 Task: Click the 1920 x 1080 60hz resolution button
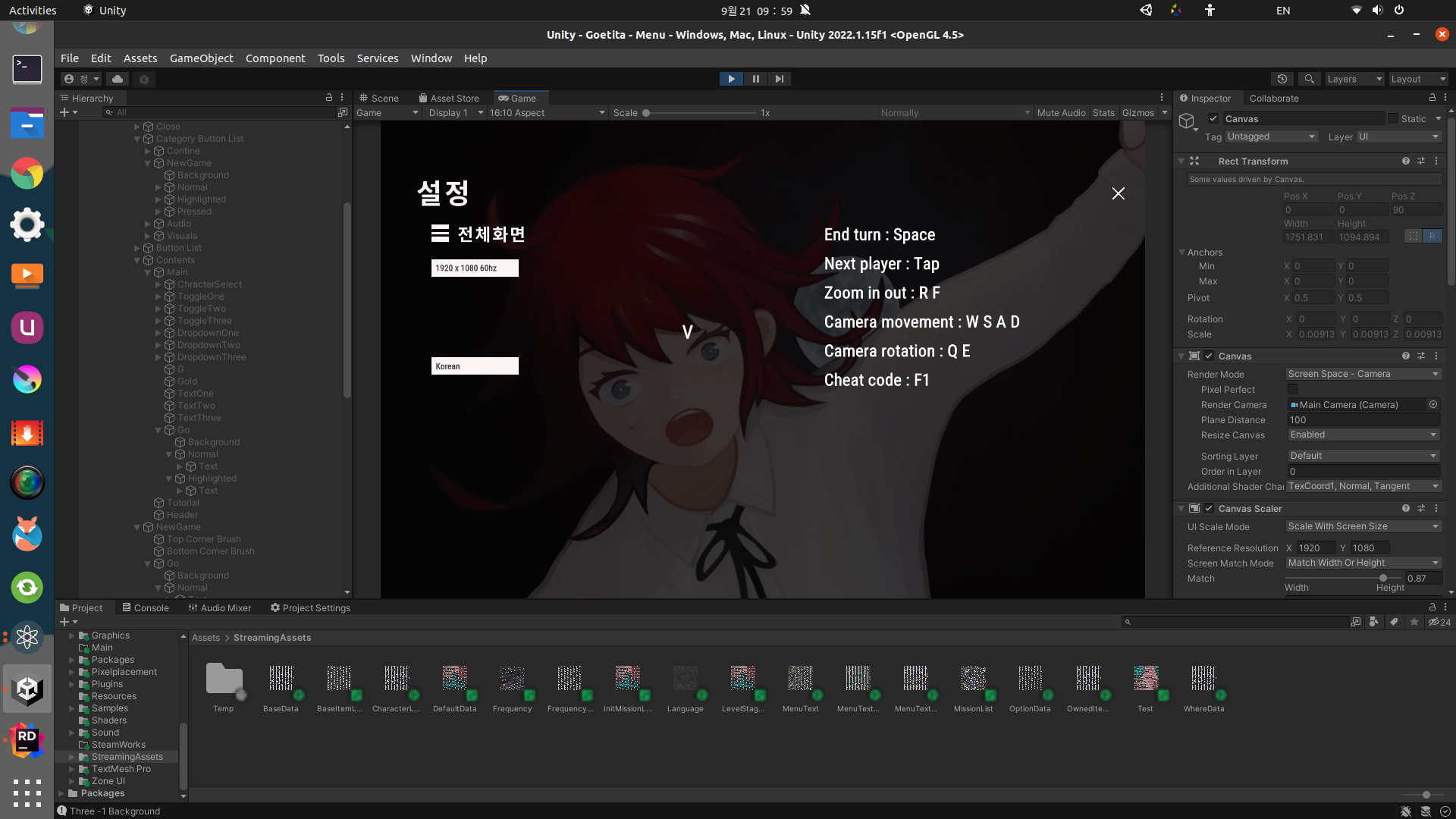[475, 268]
